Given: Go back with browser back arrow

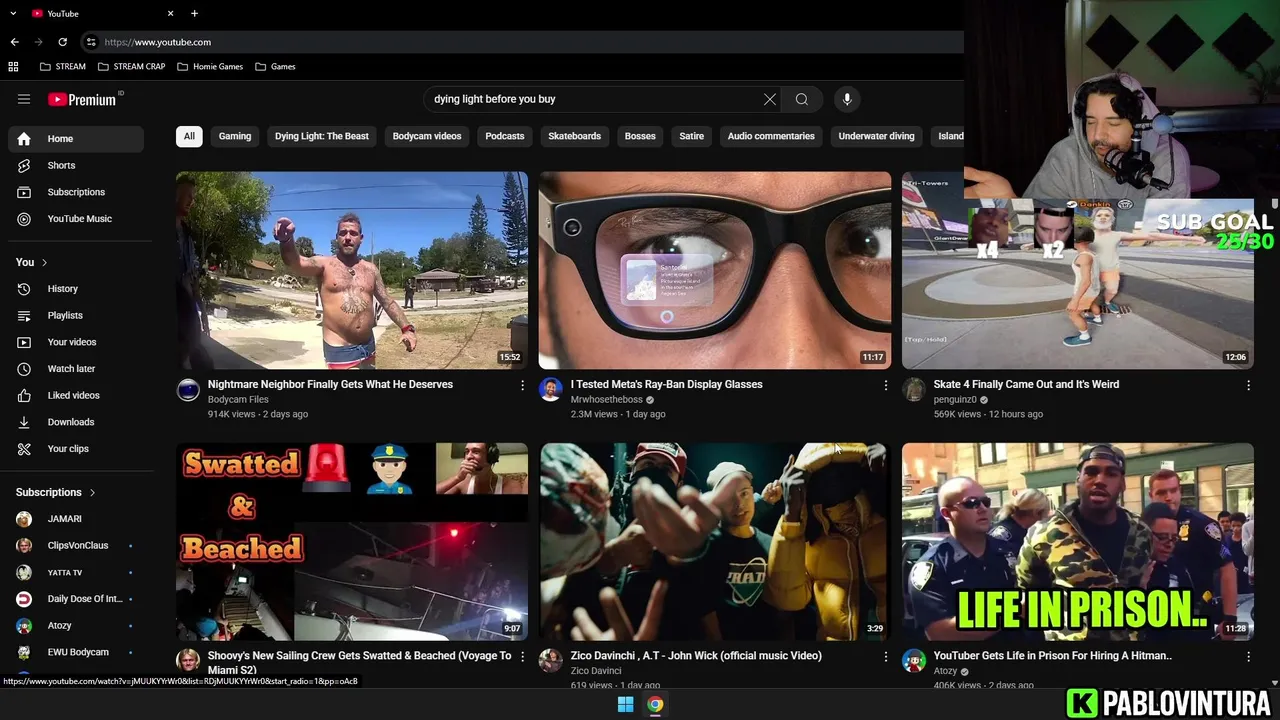Looking at the screenshot, I should coord(14,42).
